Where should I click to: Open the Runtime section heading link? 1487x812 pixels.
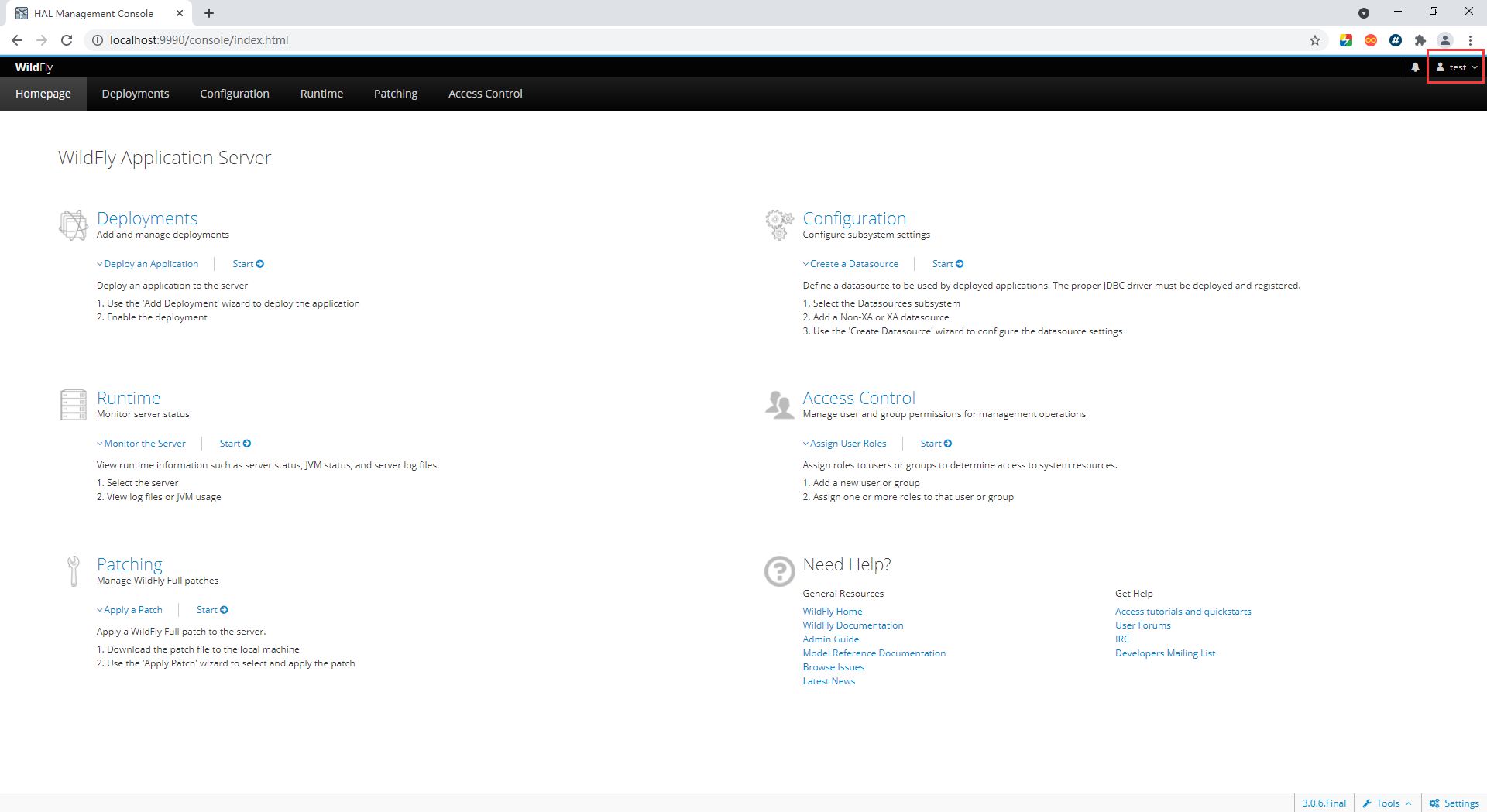(129, 398)
